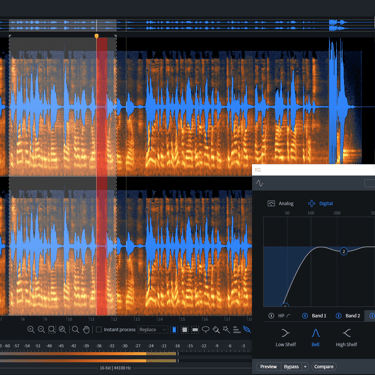Select the plain magnifier zoom tool

(76, 330)
